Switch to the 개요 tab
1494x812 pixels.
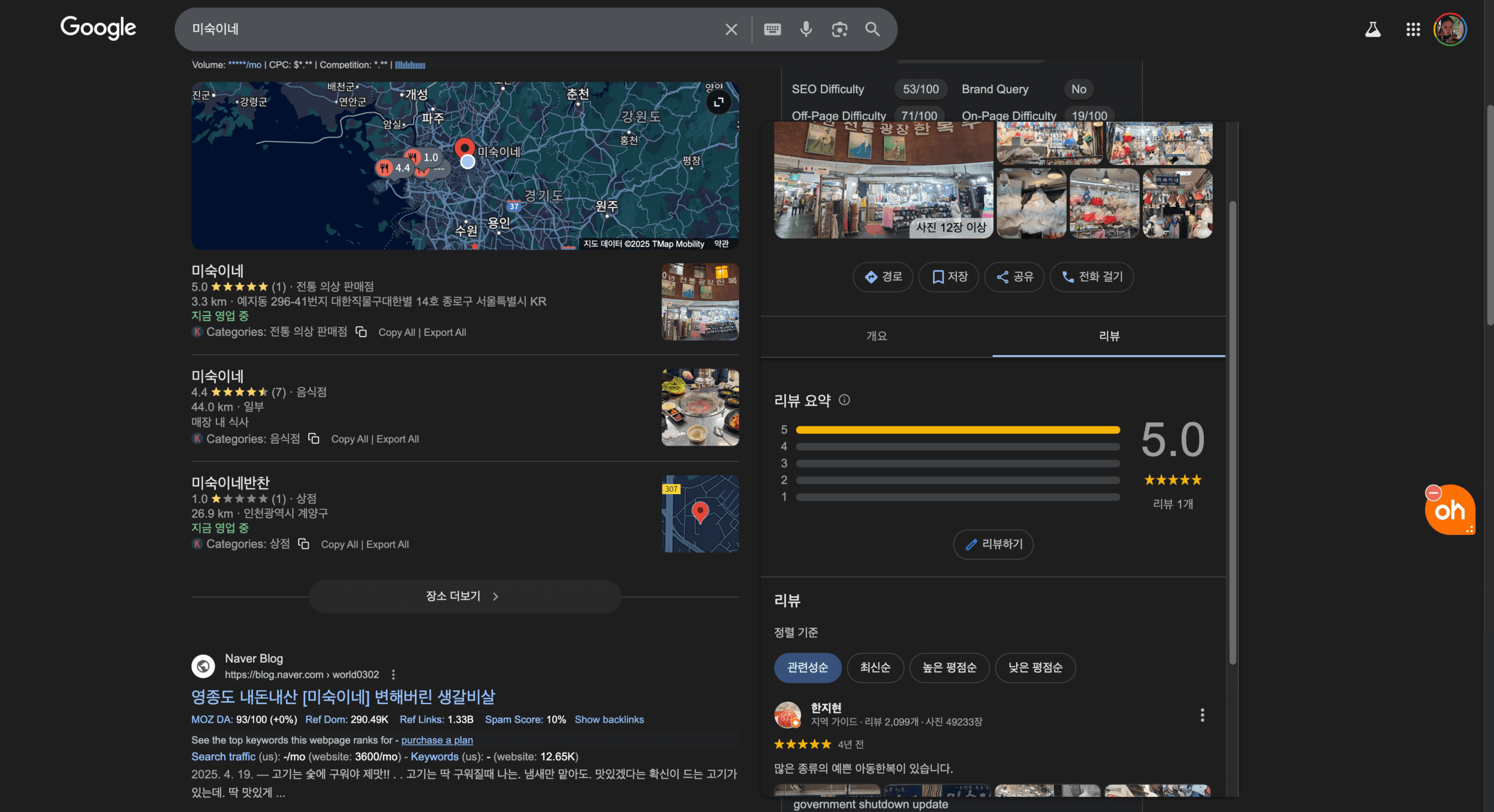point(876,336)
